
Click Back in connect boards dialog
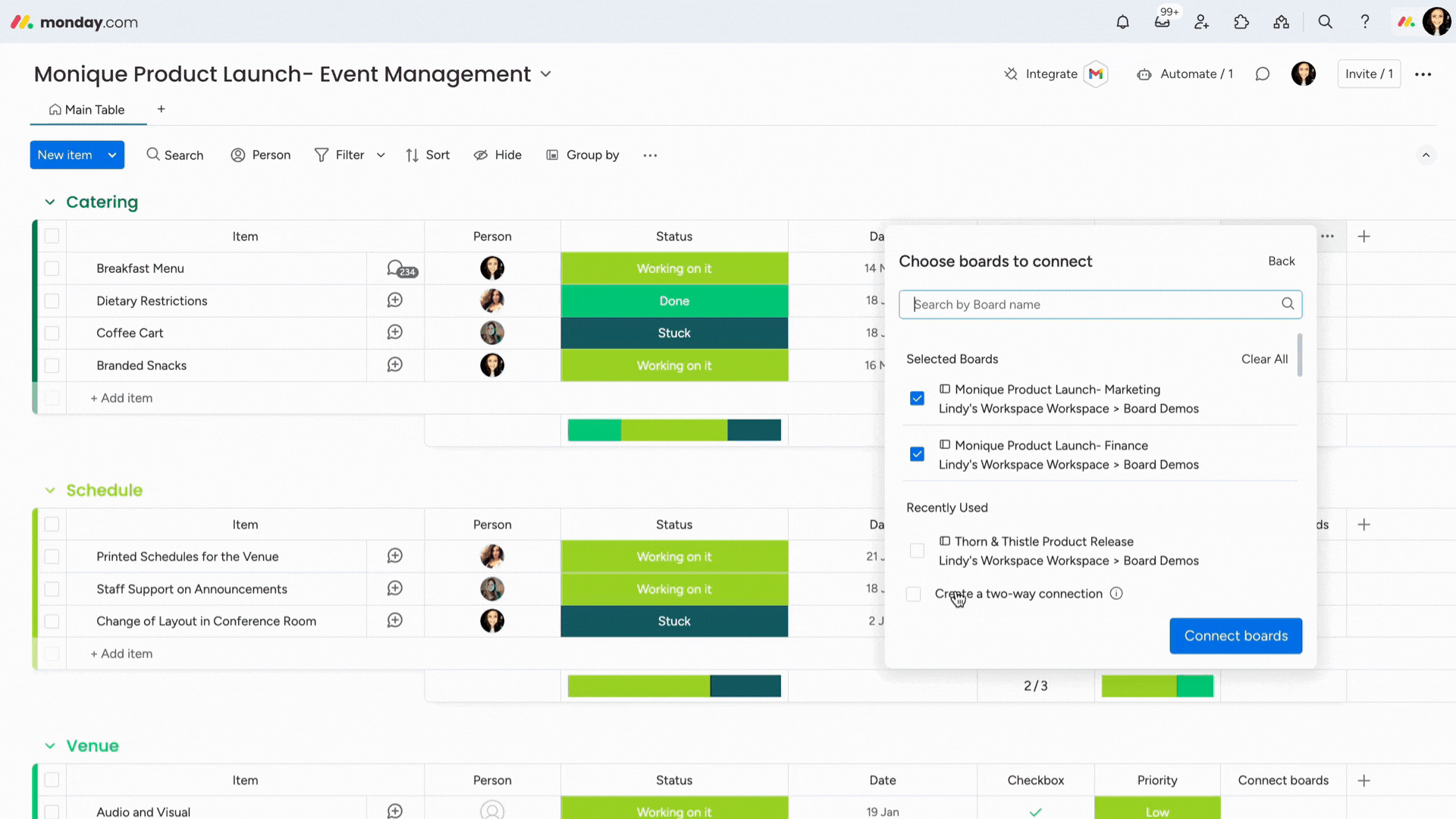pyautogui.click(x=1281, y=261)
